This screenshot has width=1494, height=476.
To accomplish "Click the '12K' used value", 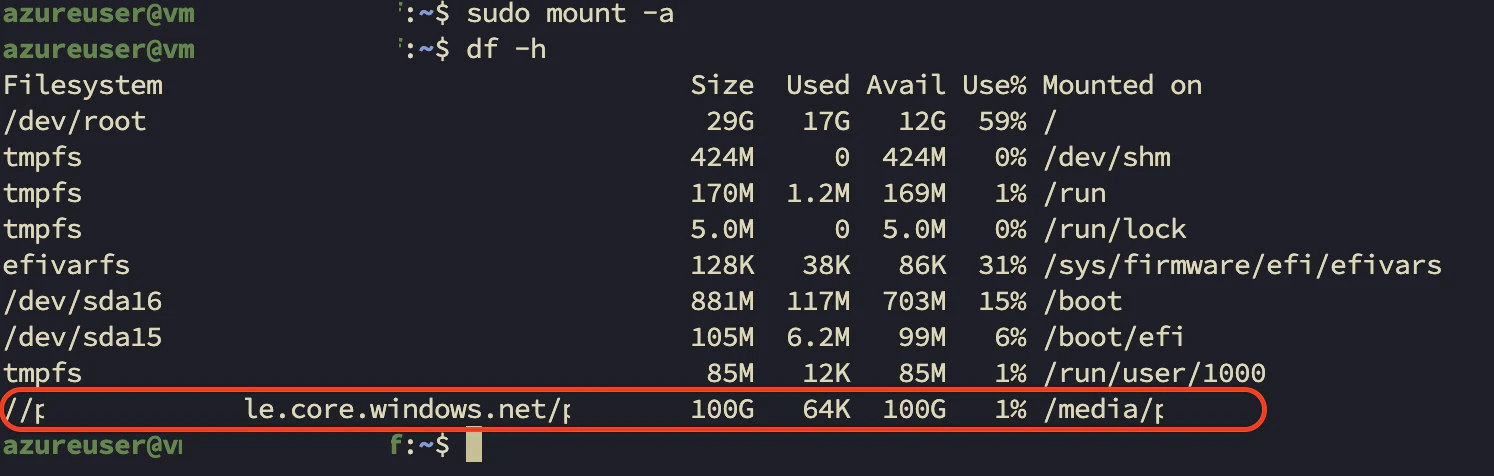I will click(826, 374).
